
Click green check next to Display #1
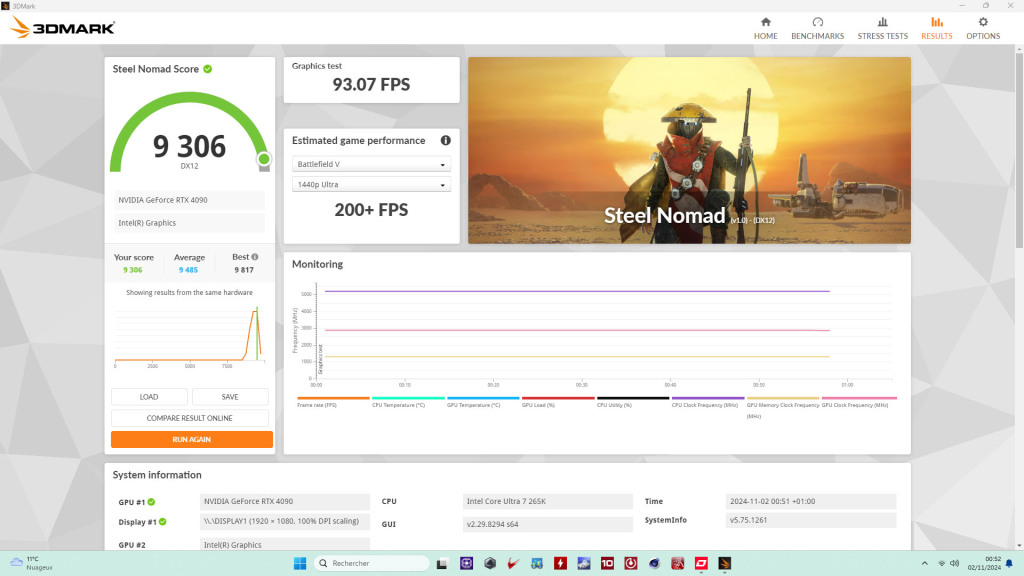click(163, 522)
